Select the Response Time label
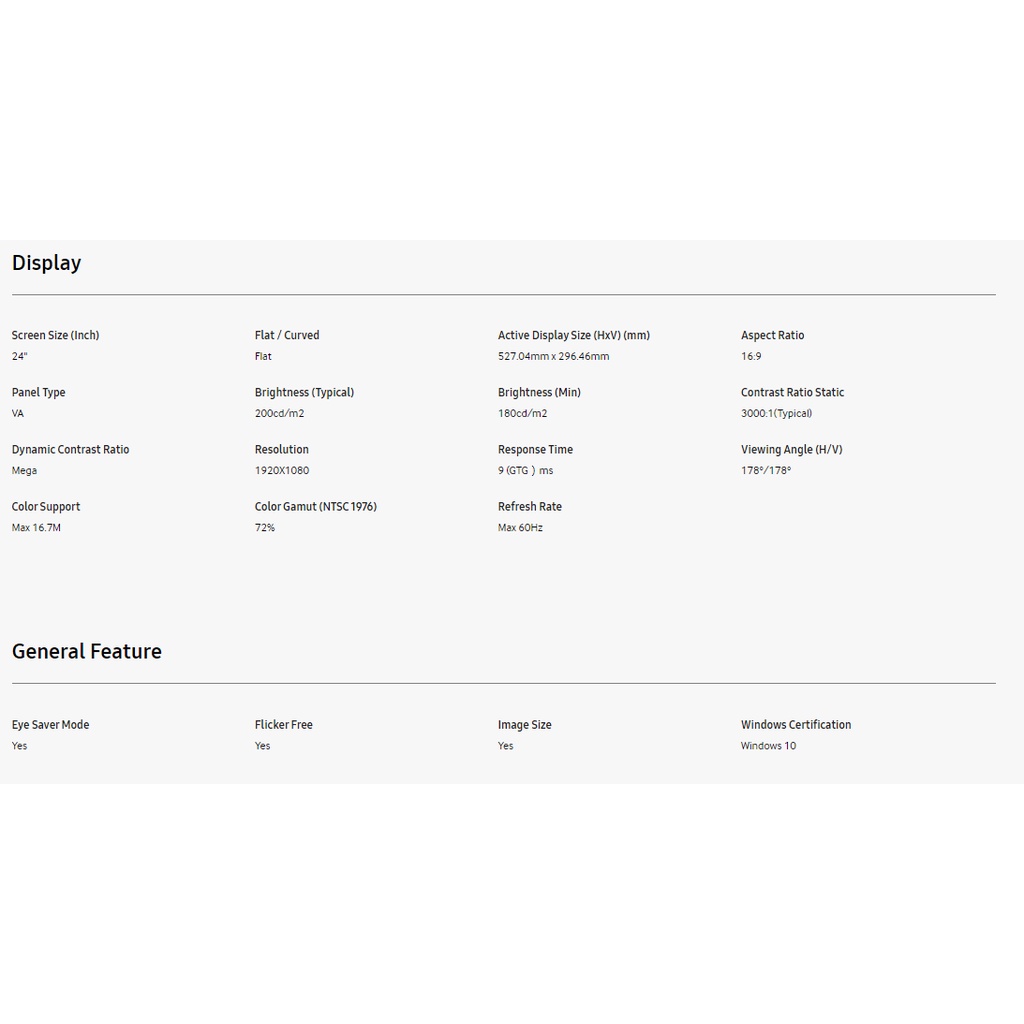 pyautogui.click(x=535, y=449)
